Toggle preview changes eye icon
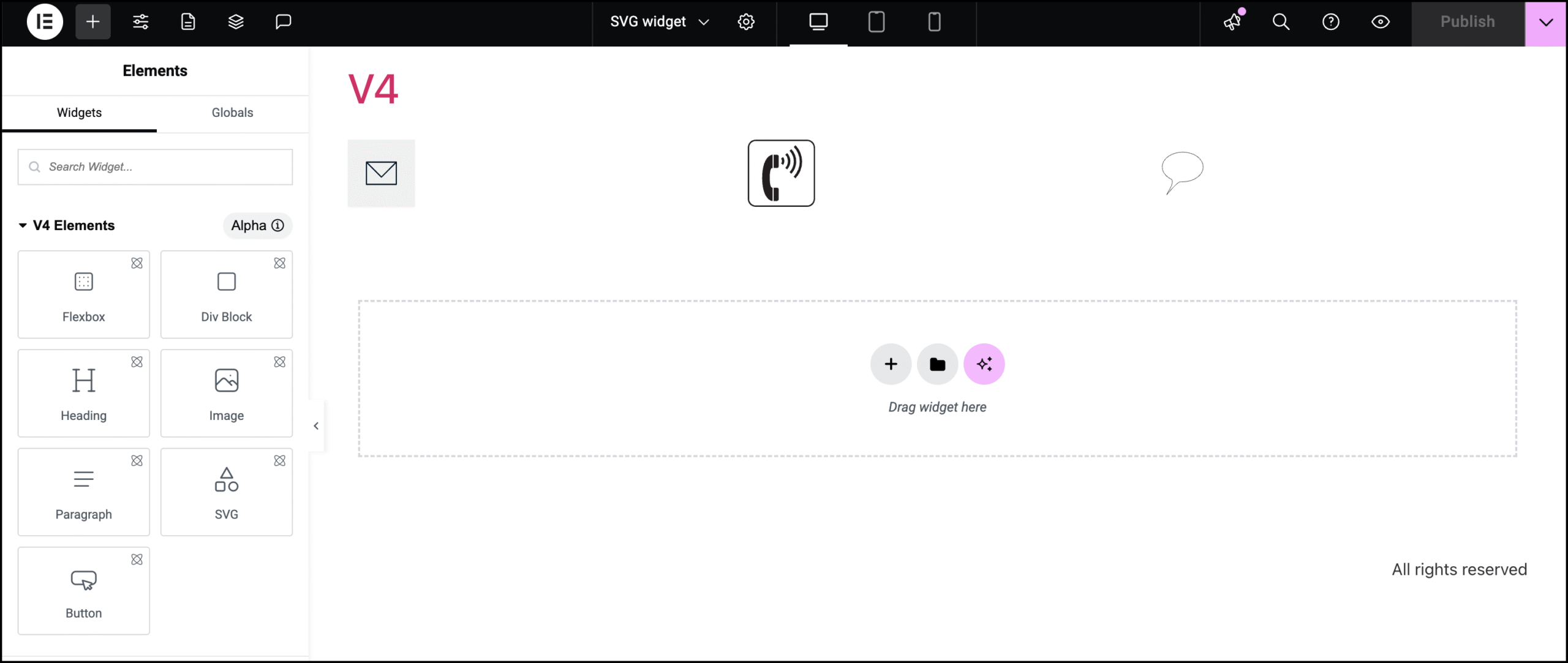The image size is (1568, 663). coord(1380,22)
